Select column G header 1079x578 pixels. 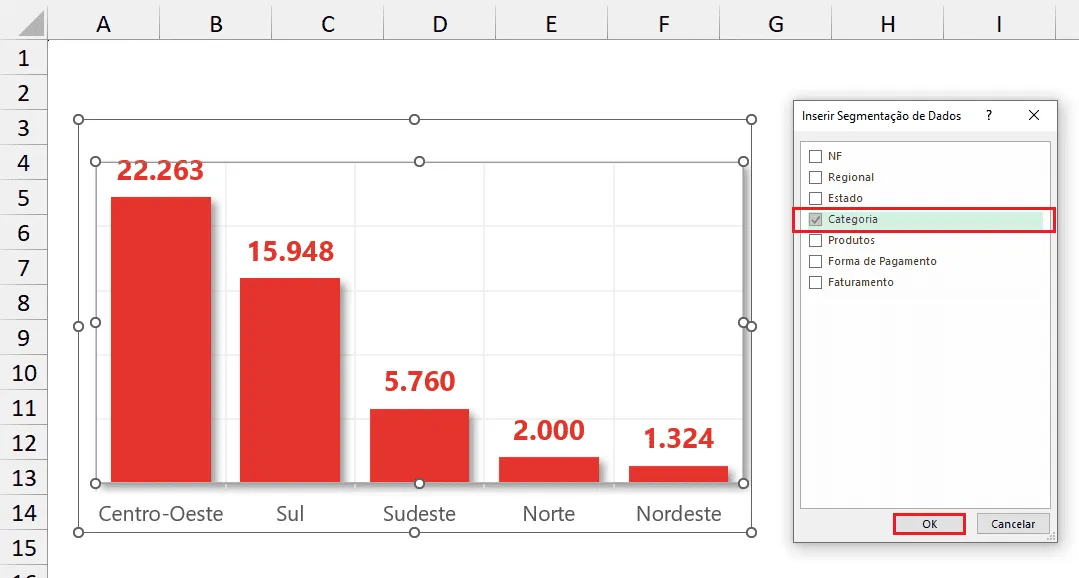(776, 24)
